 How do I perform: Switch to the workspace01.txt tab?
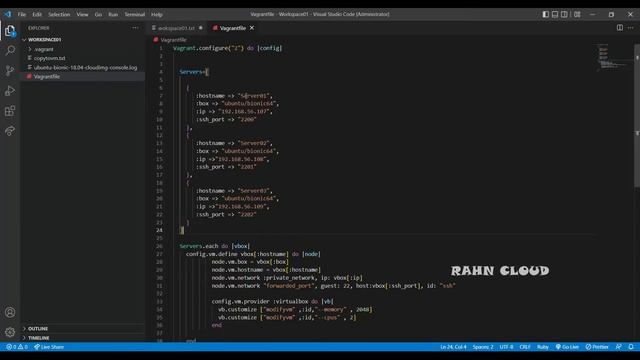[x=177, y=28]
